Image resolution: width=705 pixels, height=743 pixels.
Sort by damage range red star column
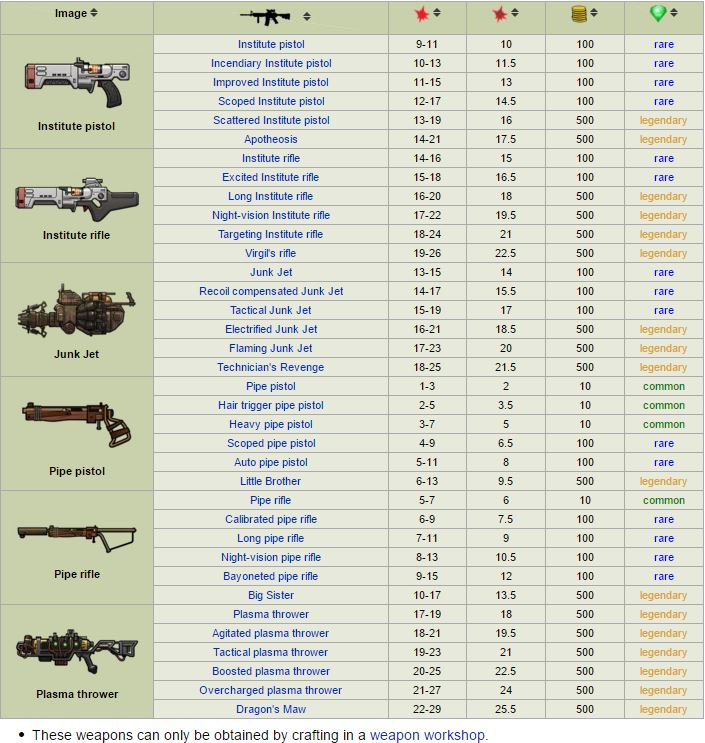437,13
